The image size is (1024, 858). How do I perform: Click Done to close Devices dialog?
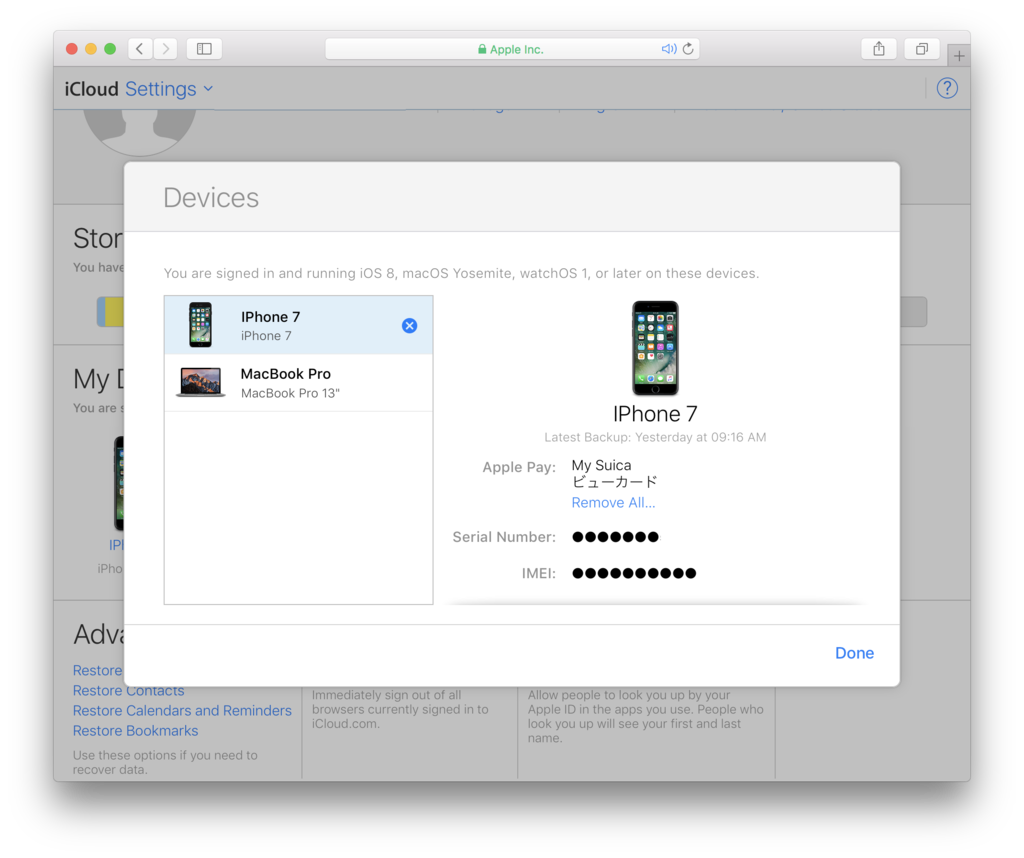point(854,653)
